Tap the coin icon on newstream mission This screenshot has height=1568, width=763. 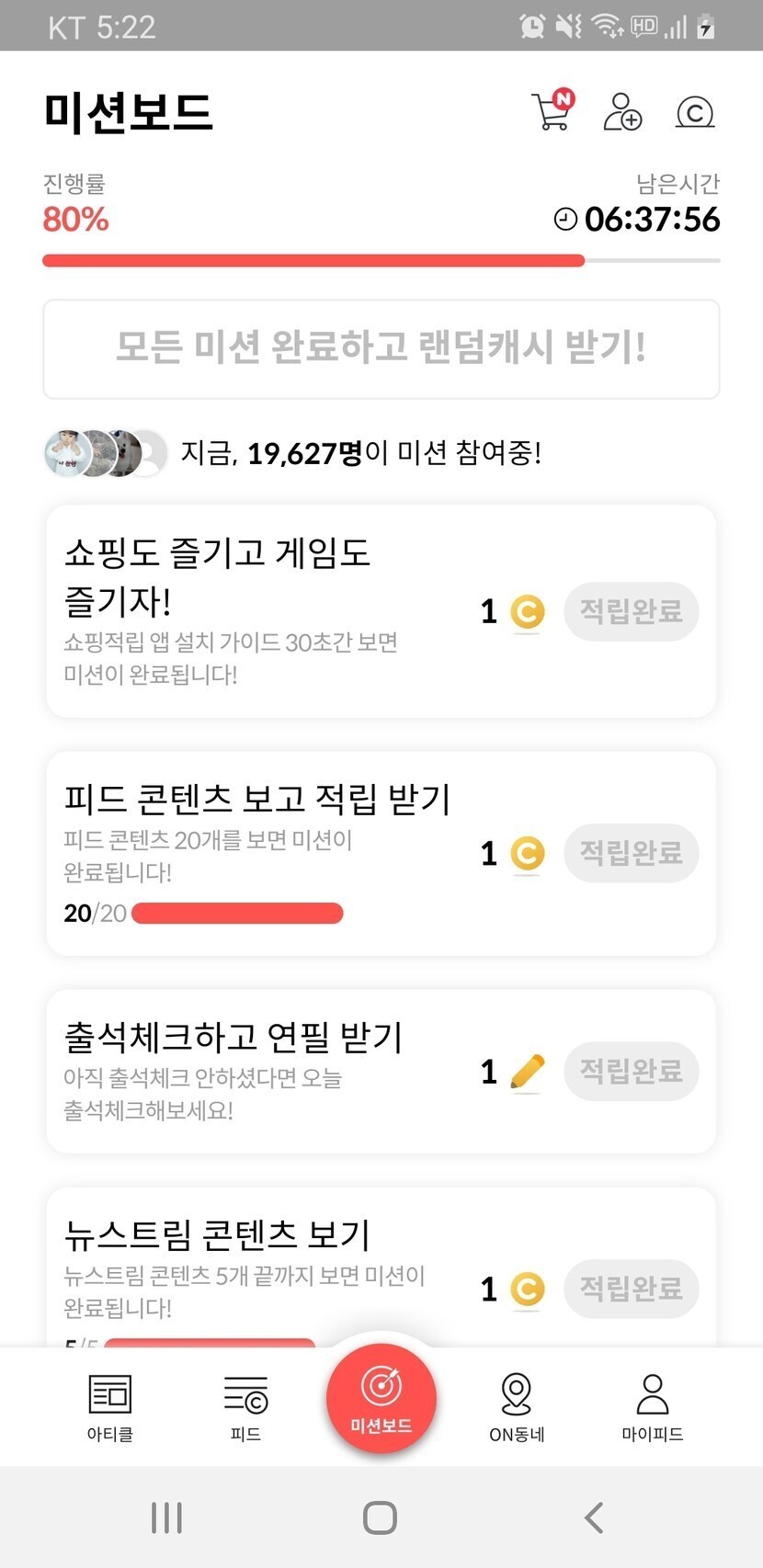click(x=527, y=1290)
